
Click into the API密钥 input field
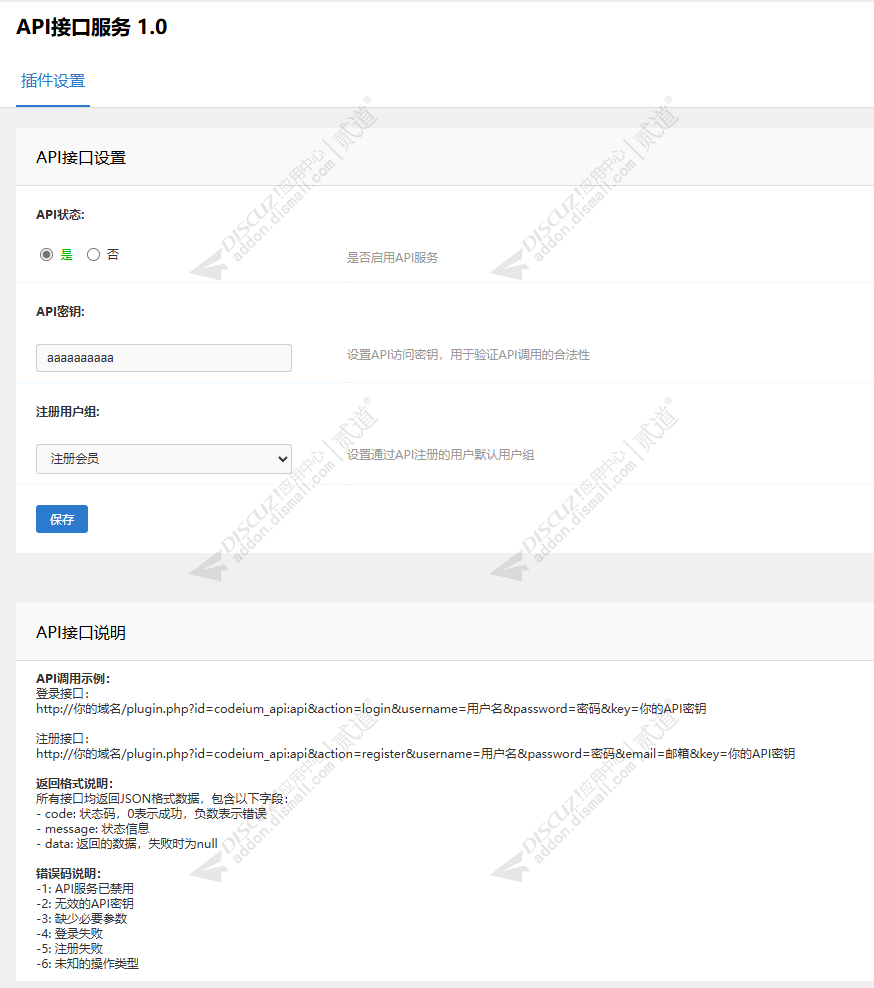pos(164,358)
